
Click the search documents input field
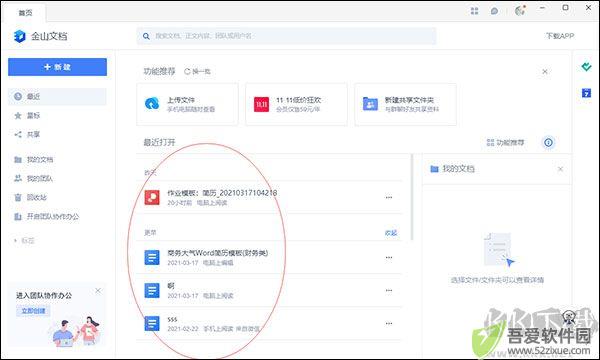(286, 36)
